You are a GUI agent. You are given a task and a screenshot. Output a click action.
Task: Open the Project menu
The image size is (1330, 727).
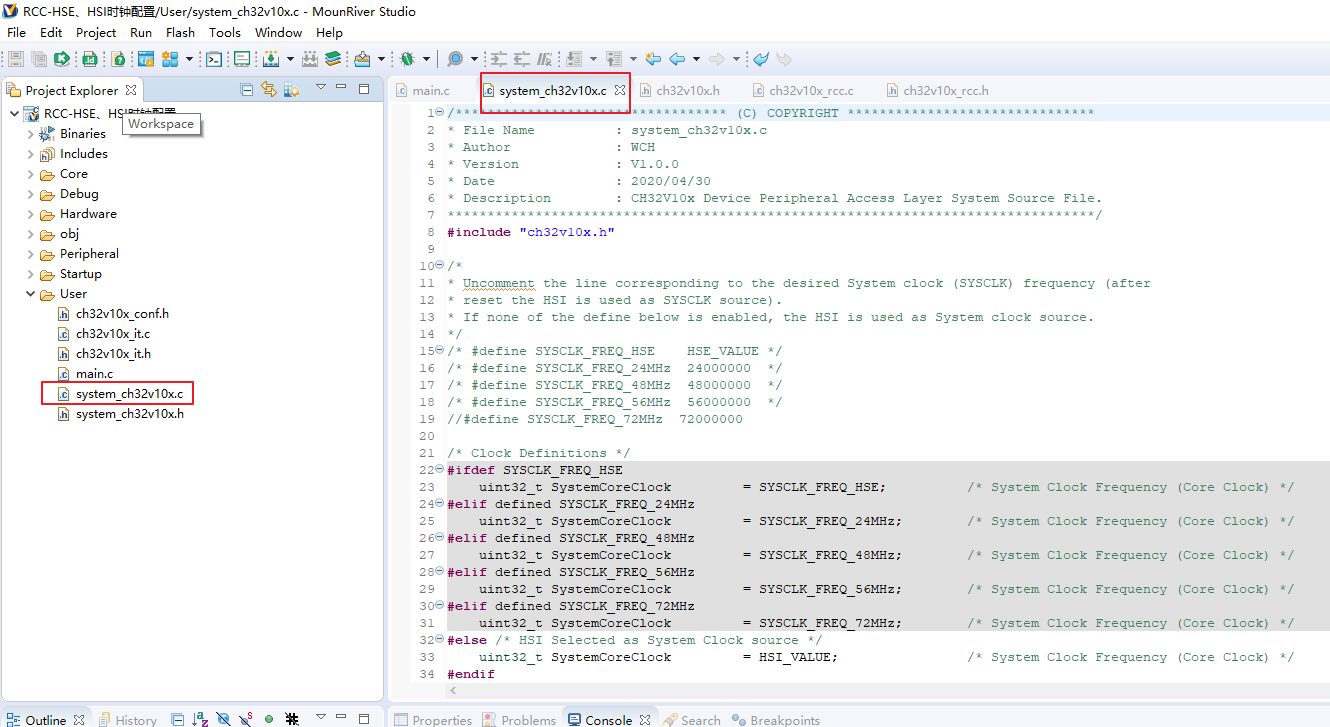96,32
